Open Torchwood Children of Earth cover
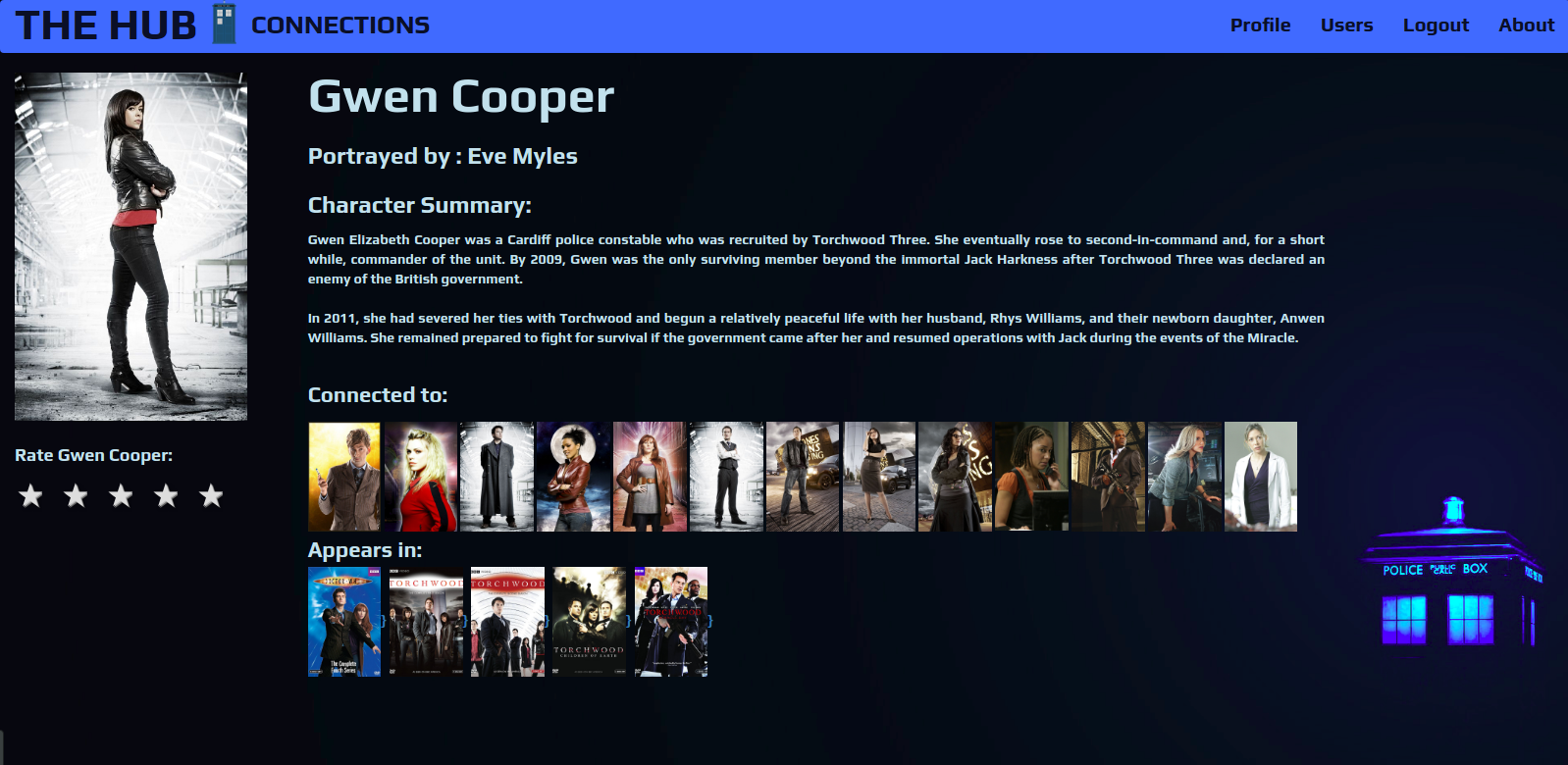The width and height of the screenshot is (1568, 765). click(x=590, y=622)
